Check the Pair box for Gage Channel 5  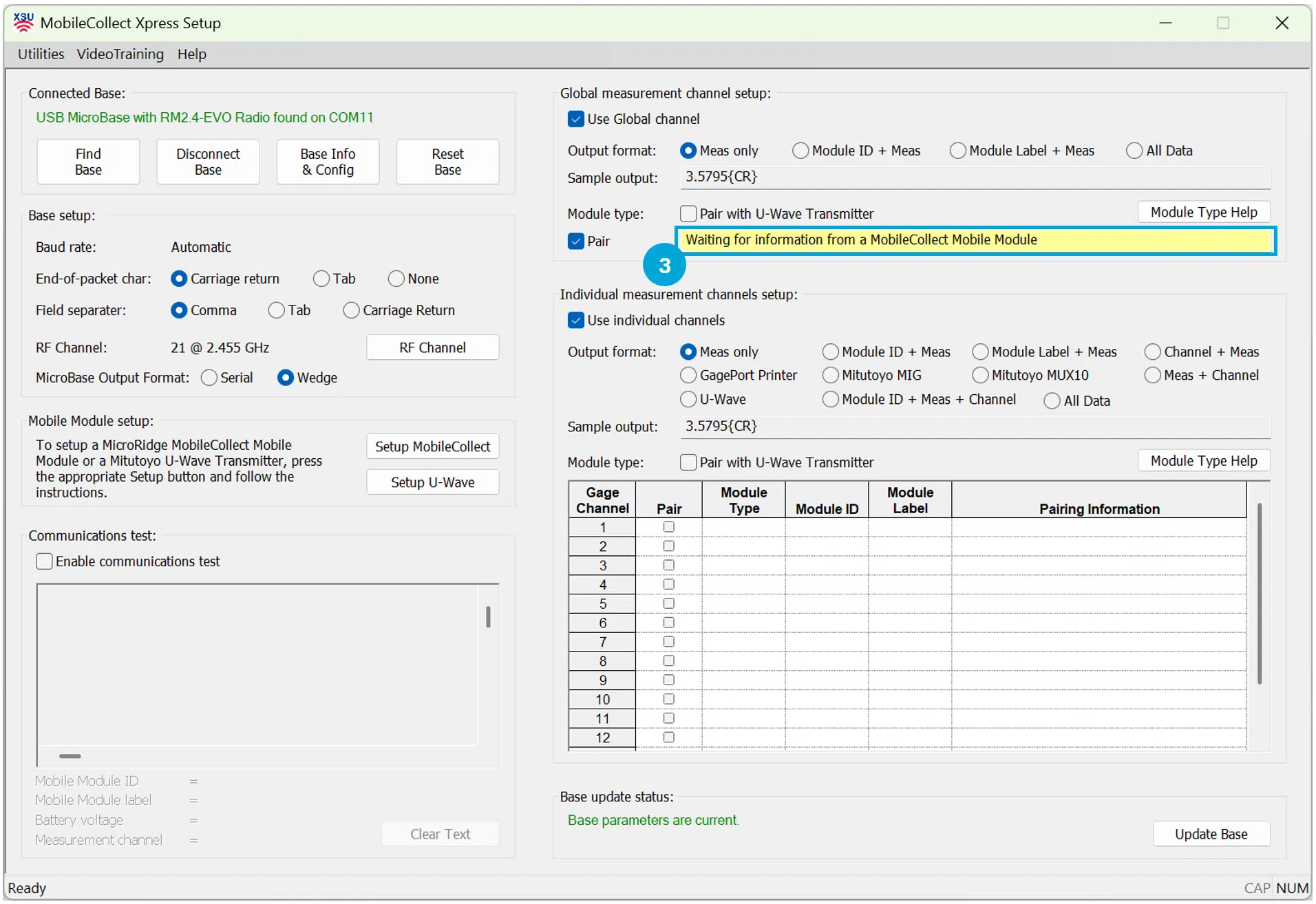tap(669, 604)
